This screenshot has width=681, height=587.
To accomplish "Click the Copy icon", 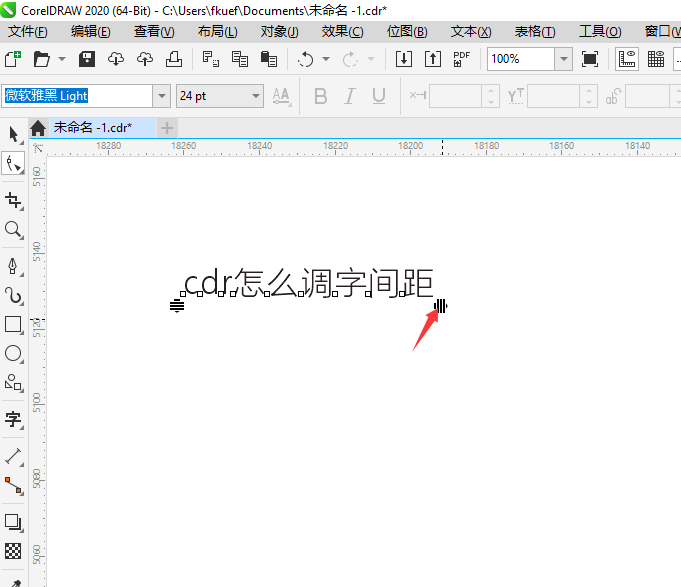I will [240, 59].
